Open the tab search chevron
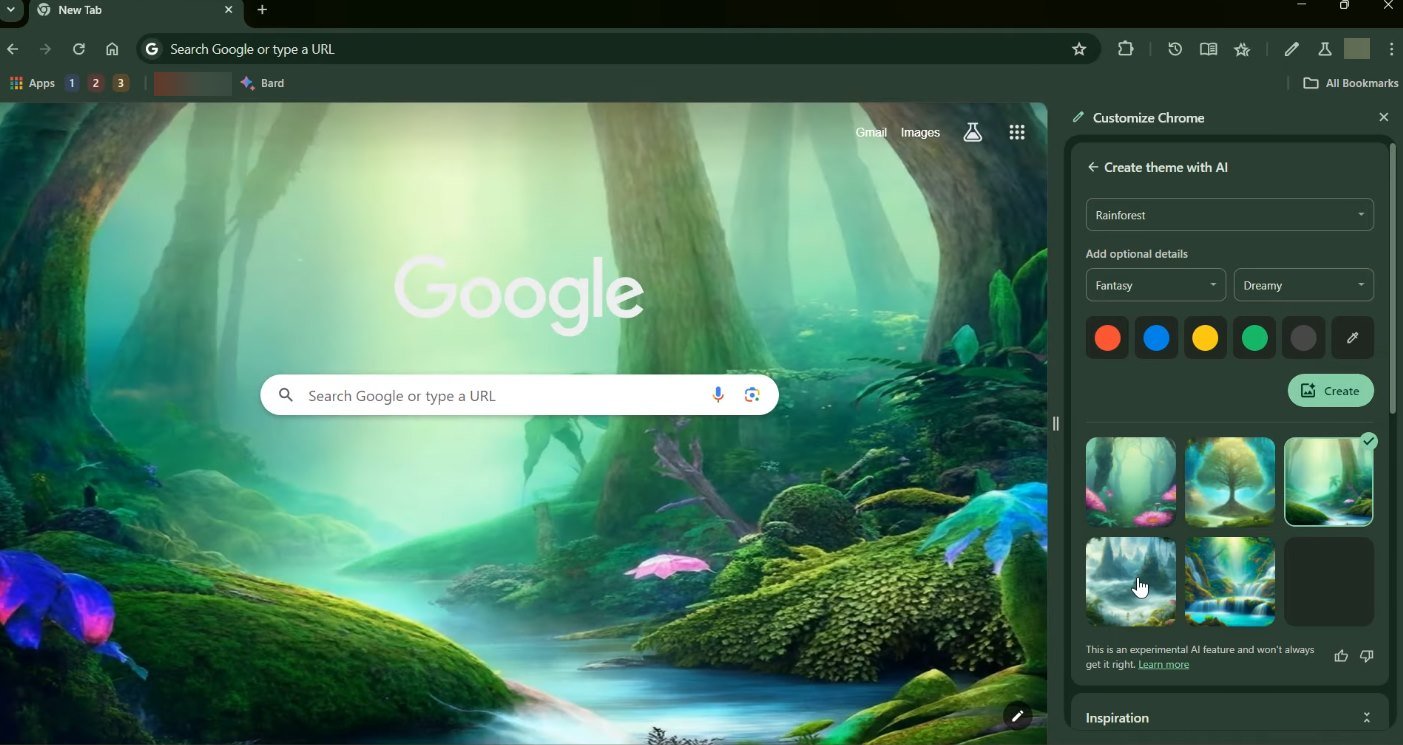 (x=9, y=10)
